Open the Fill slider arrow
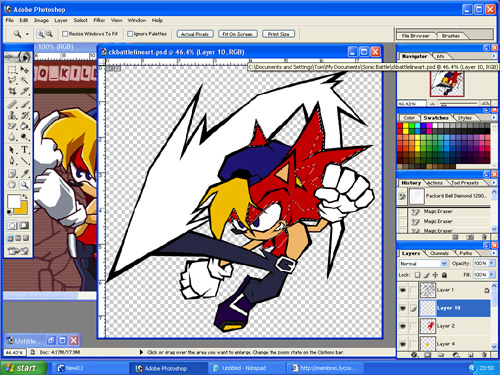 coord(491,275)
